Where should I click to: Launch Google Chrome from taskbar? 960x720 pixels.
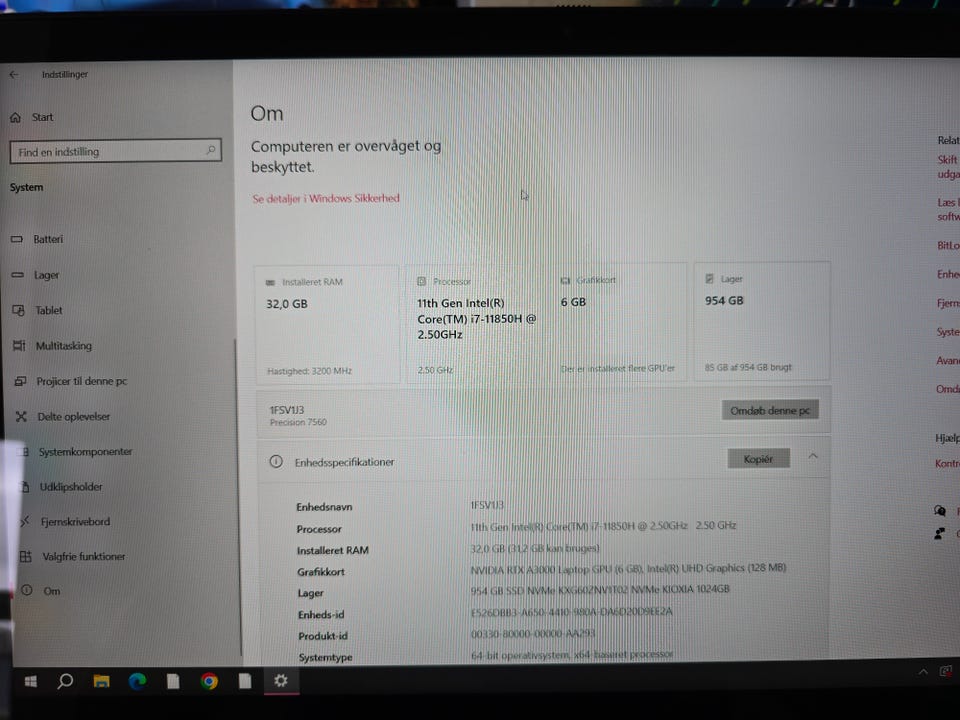[x=209, y=681]
